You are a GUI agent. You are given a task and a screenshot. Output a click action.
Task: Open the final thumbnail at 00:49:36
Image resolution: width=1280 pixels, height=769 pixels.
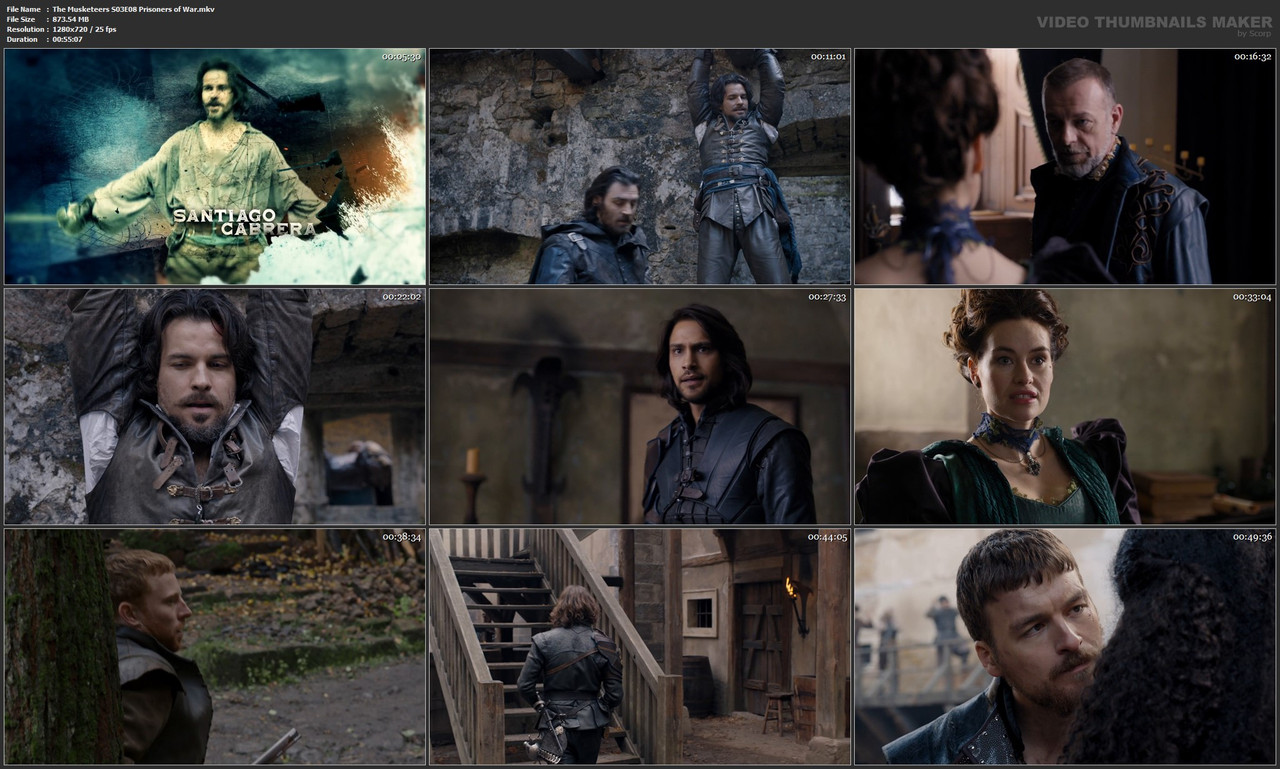(1064, 647)
